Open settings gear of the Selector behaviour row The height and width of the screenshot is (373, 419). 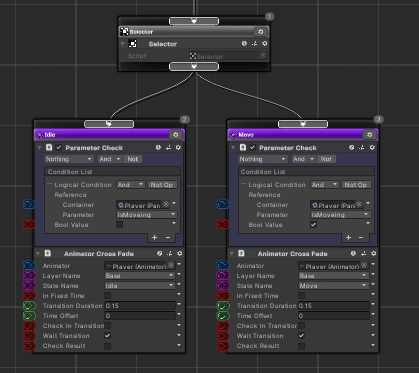(x=264, y=44)
